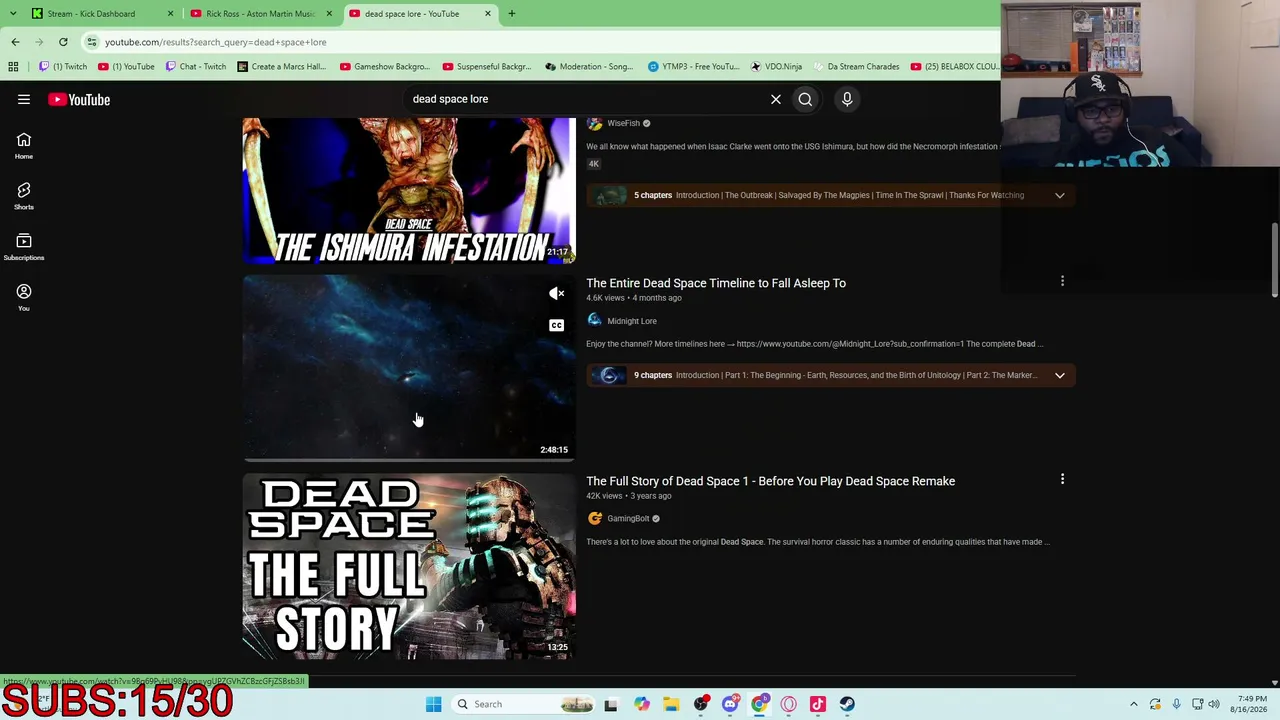Go to the YouTube logo home link

click(79, 99)
